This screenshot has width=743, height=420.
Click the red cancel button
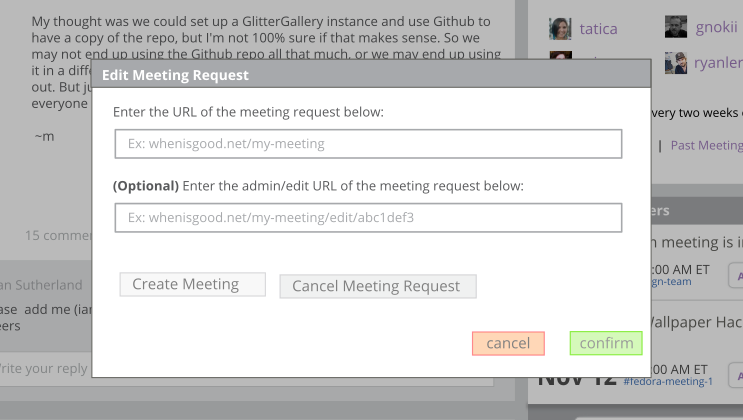pos(508,343)
